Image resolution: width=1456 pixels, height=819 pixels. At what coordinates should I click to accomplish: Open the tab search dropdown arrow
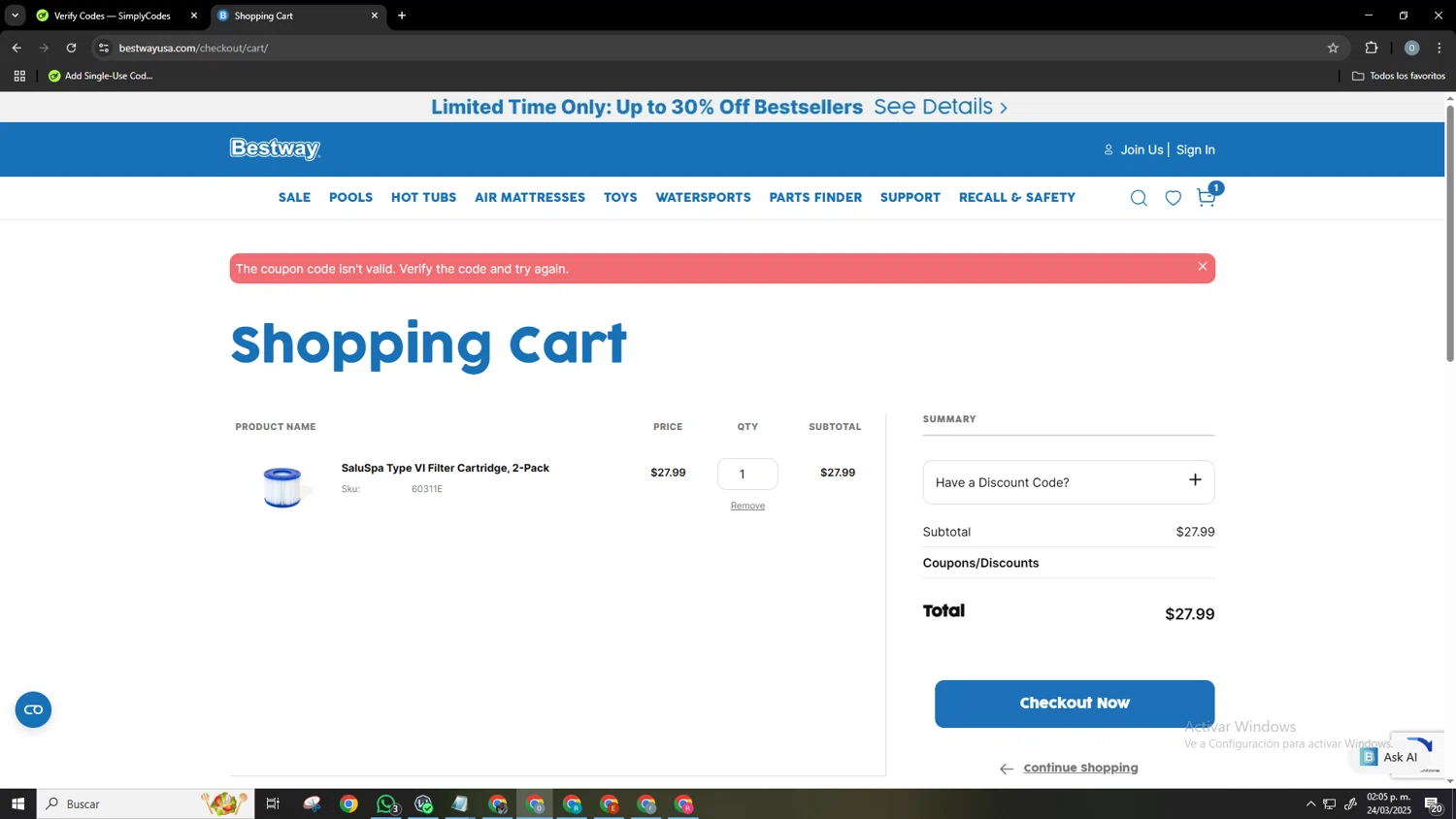[15, 16]
